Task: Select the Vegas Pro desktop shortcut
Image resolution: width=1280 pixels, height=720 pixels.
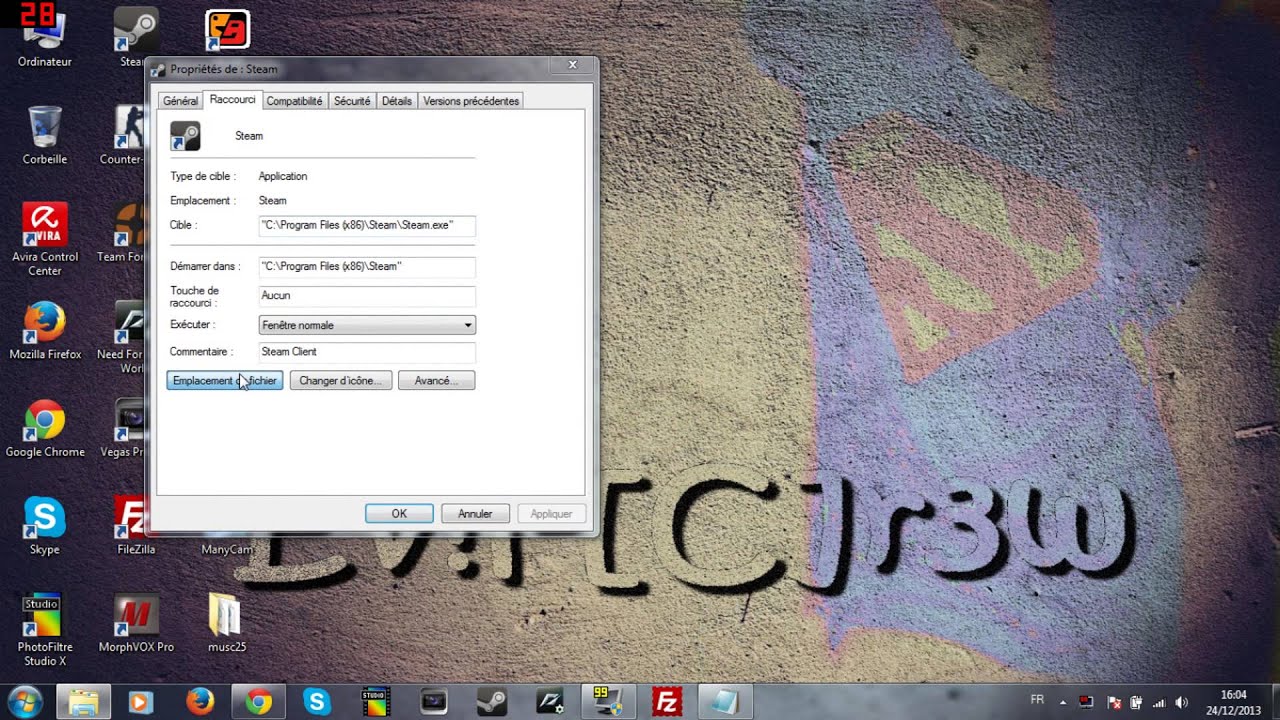Action: click(126, 430)
